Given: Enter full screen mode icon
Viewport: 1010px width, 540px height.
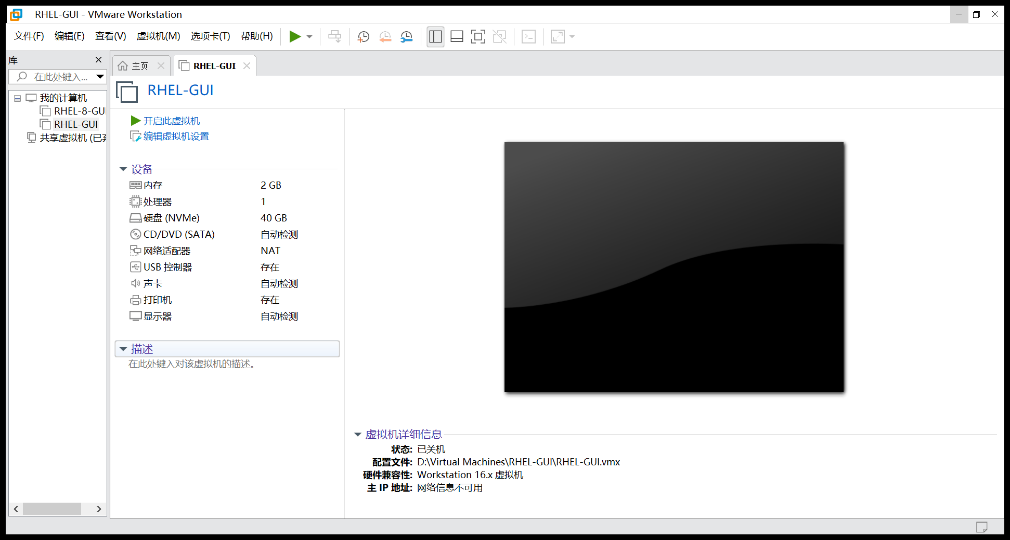Looking at the screenshot, I should [x=478, y=37].
